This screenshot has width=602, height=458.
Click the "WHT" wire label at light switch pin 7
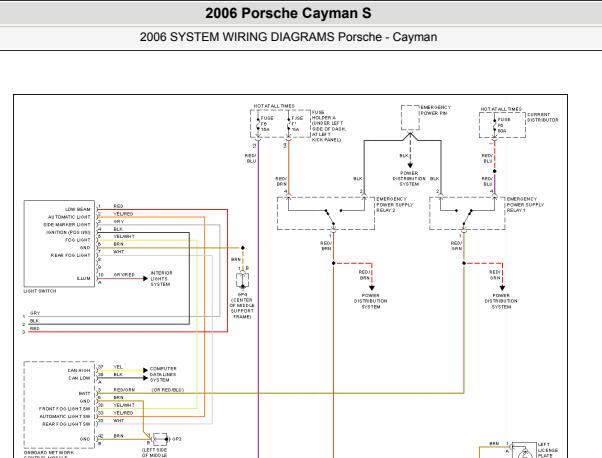pyautogui.click(x=119, y=252)
